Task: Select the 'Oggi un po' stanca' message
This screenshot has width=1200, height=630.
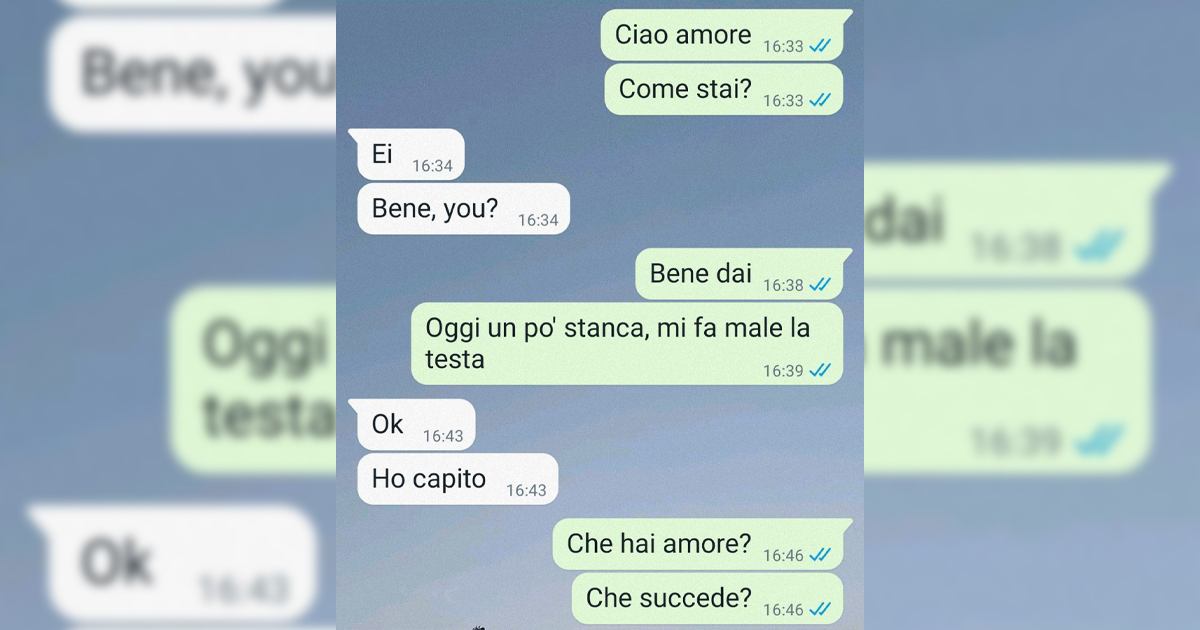Action: pyautogui.click(x=627, y=344)
